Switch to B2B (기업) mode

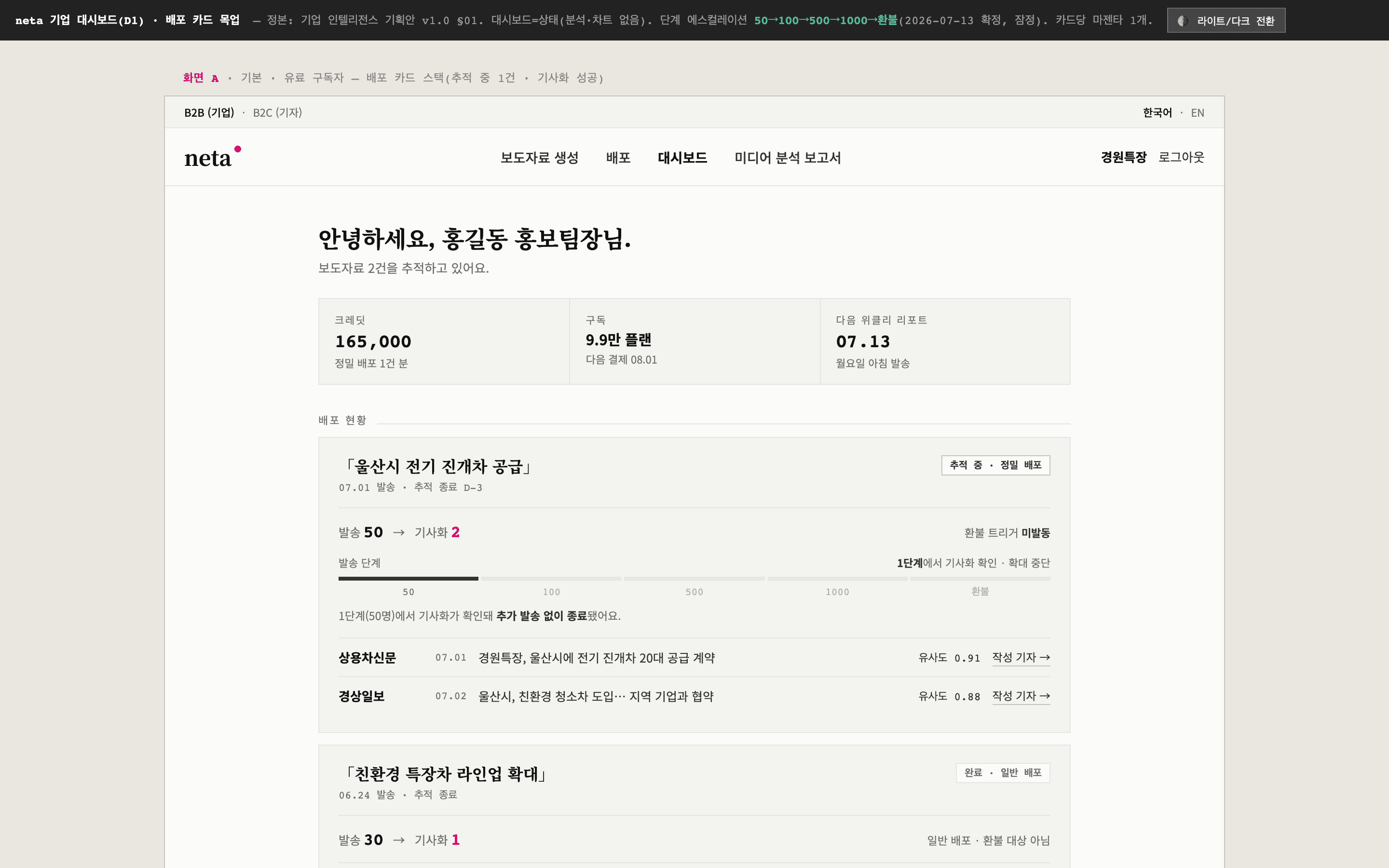pyautogui.click(x=209, y=112)
